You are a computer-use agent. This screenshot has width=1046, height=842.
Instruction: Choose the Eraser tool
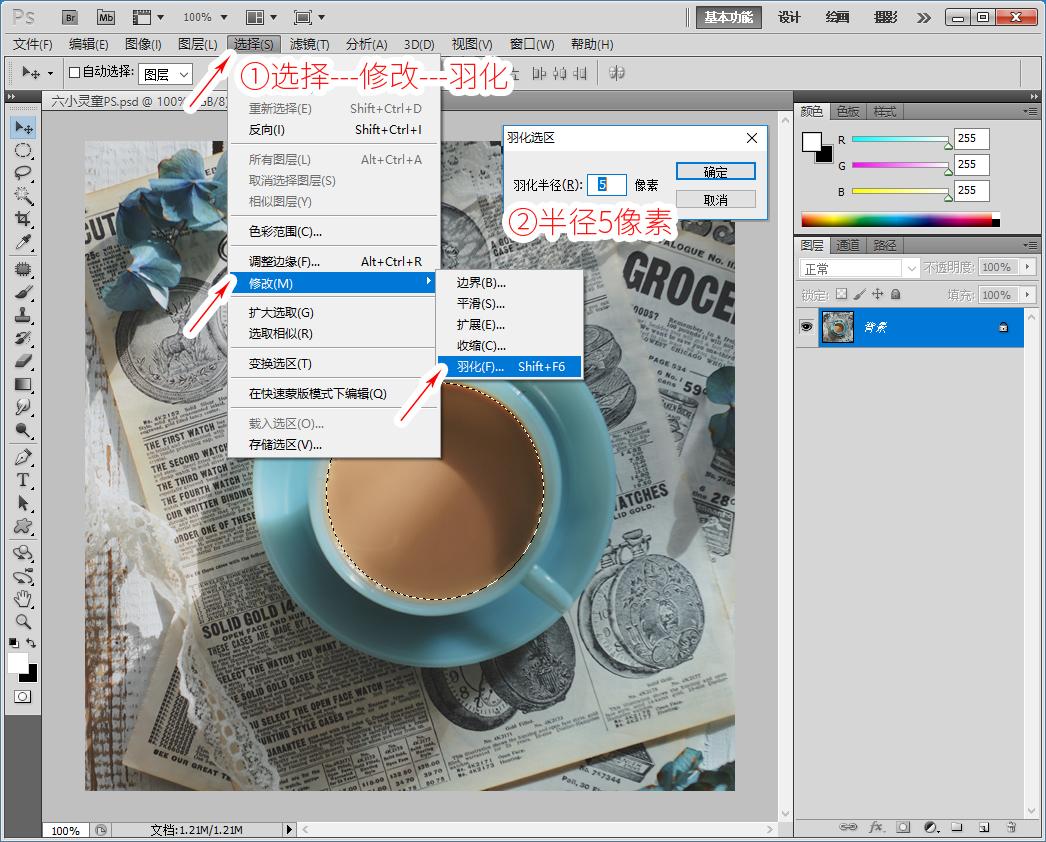[x=23, y=361]
